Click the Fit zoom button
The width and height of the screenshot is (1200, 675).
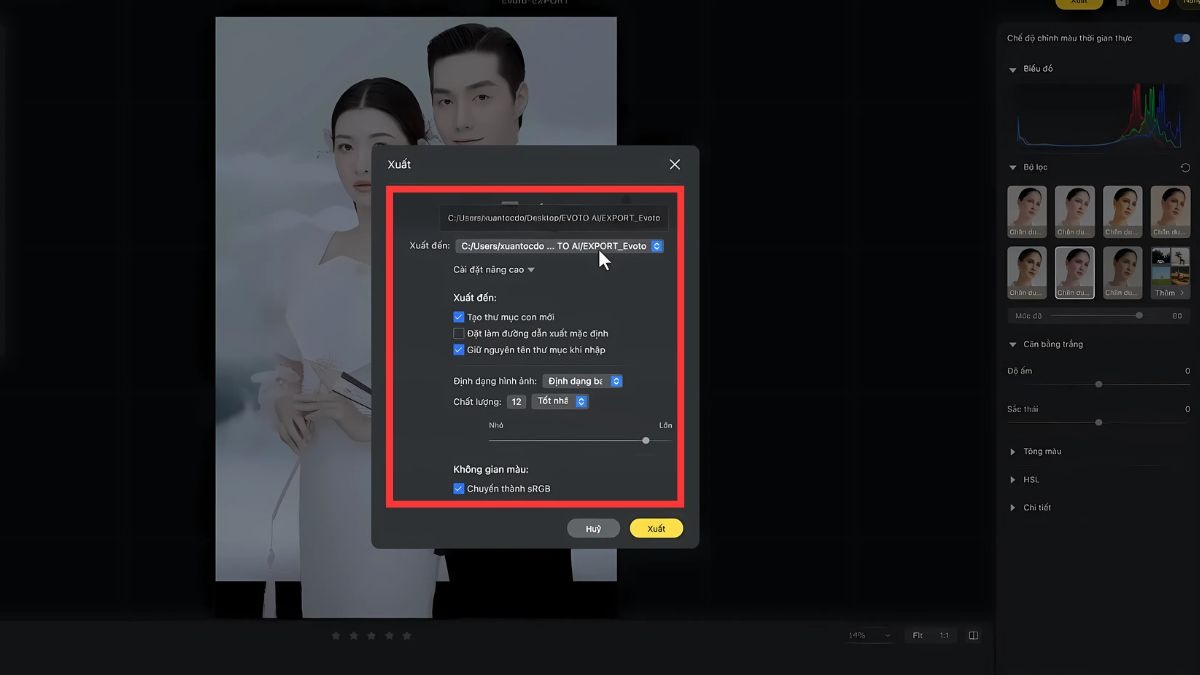[917, 635]
